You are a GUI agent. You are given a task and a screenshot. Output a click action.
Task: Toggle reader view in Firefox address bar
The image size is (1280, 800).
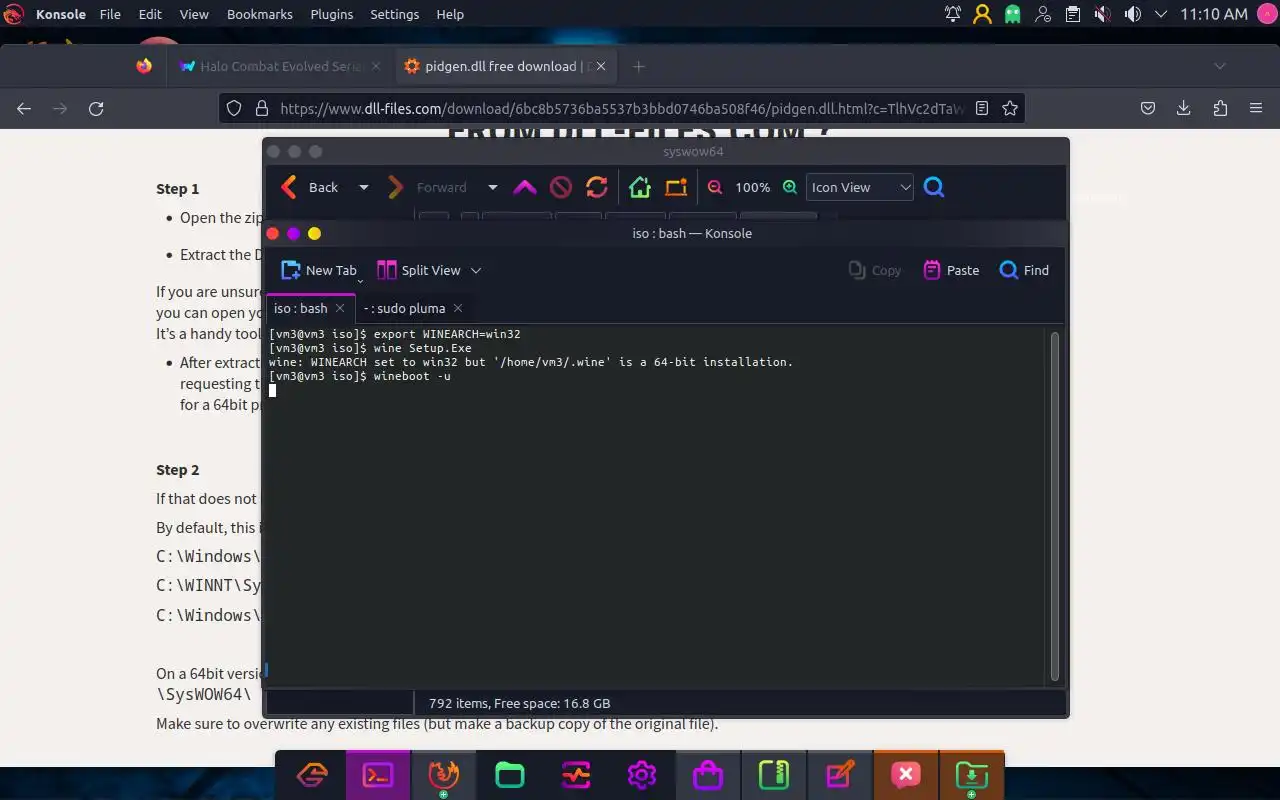pos(982,108)
